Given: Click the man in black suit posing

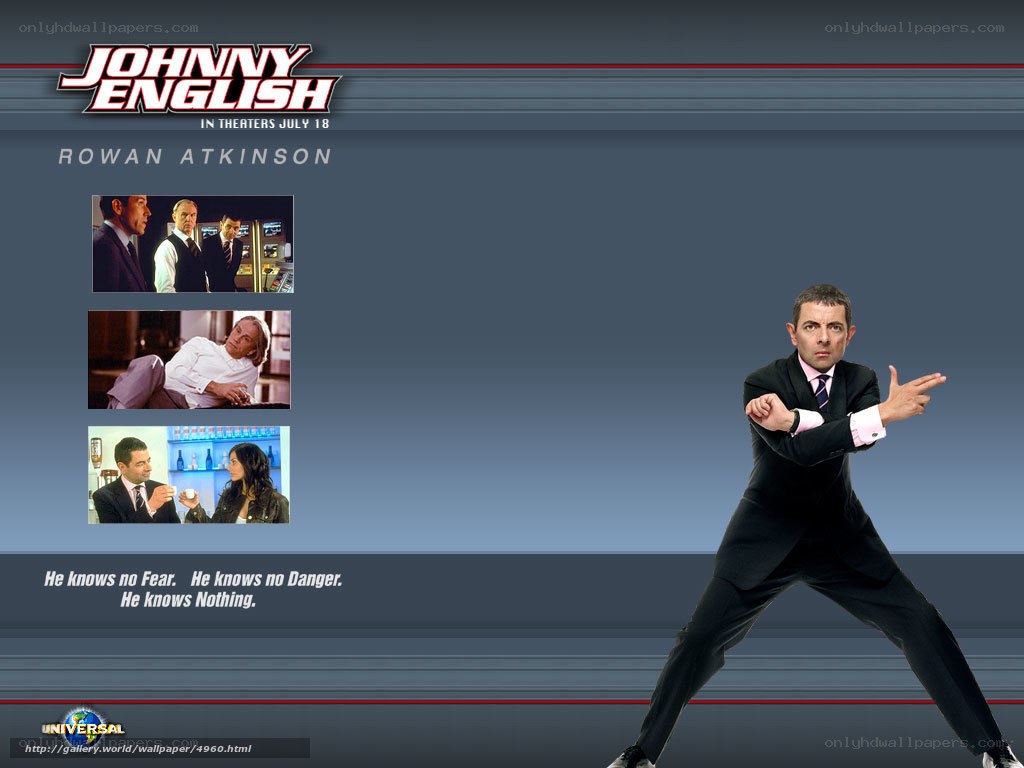Looking at the screenshot, I should [x=813, y=526].
